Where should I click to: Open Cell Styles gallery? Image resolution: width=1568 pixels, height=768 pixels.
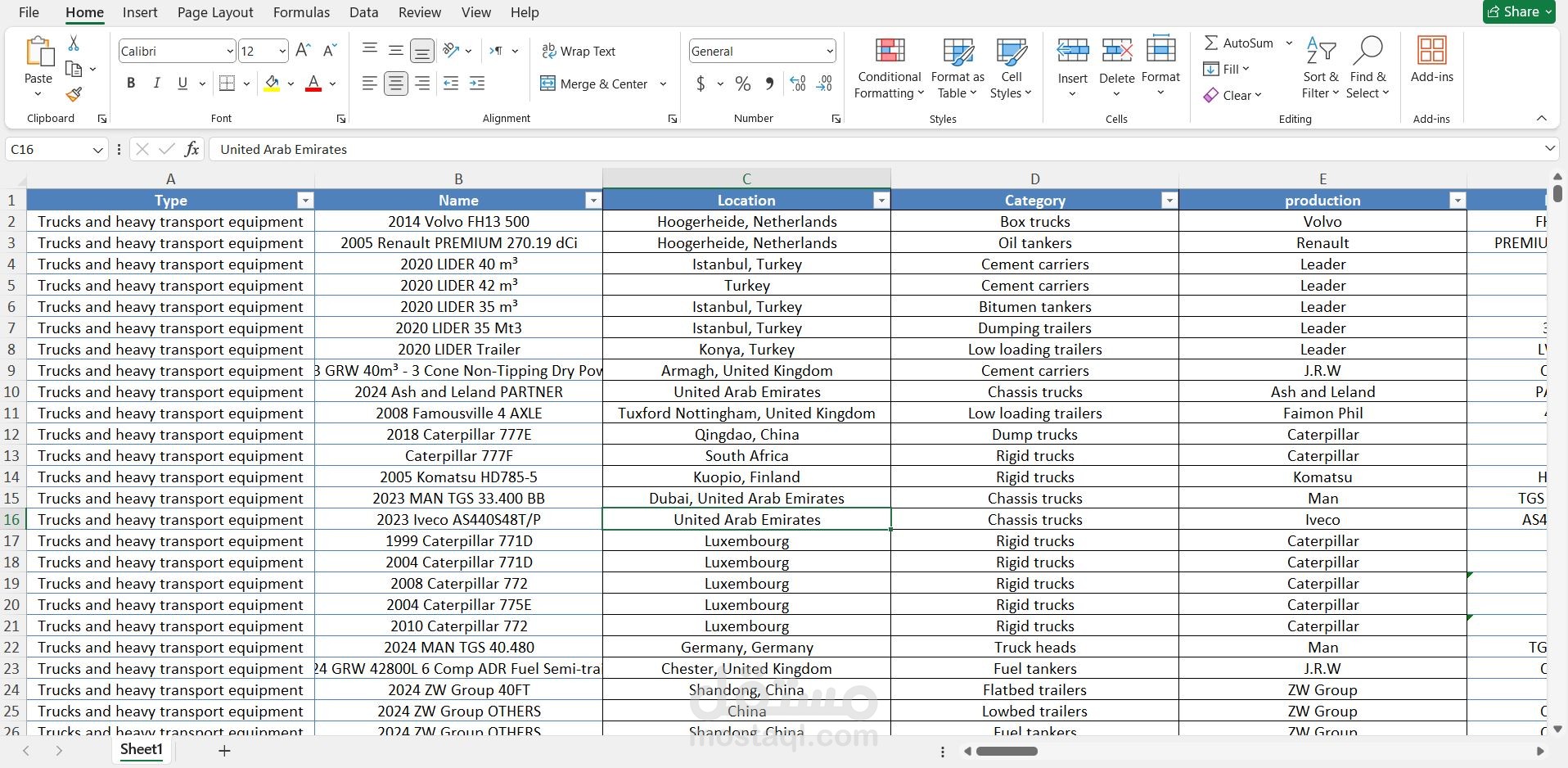click(1012, 68)
